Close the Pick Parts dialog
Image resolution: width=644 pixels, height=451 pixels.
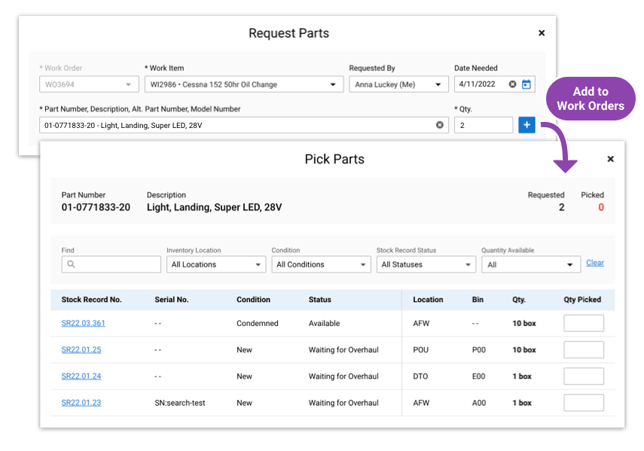tap(610, 159)
